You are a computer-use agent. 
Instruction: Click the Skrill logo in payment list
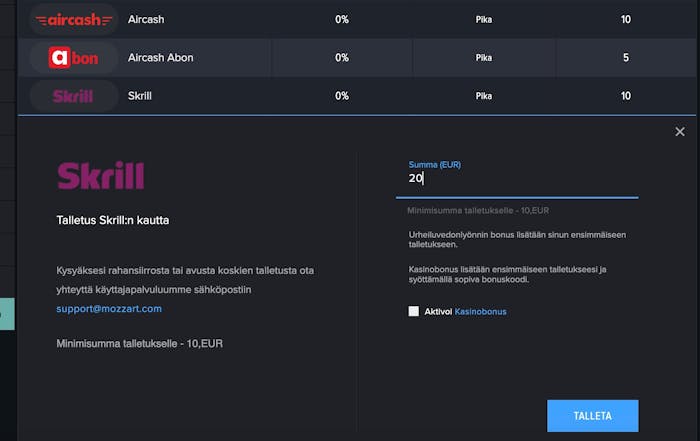pyautogui.click(x=73, y=96)
